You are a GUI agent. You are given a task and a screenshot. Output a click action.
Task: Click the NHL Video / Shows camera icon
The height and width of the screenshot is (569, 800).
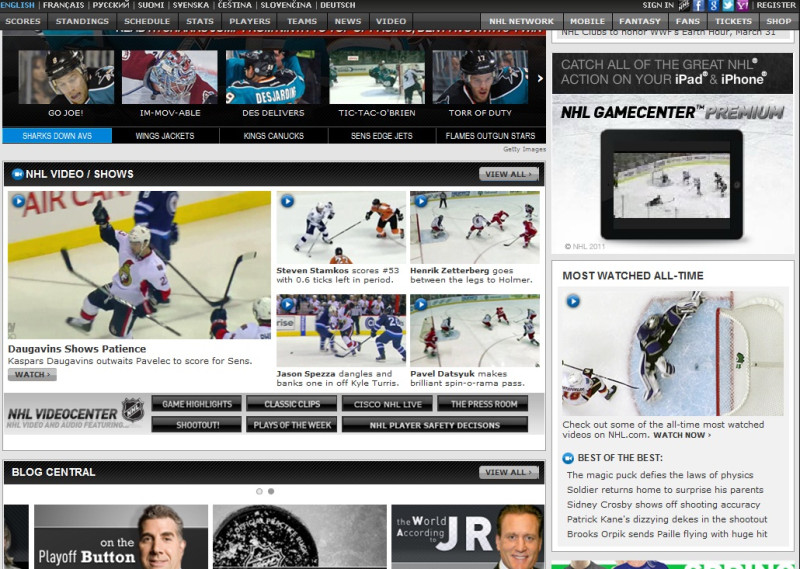pyautogui.click(x=17, y=174)
